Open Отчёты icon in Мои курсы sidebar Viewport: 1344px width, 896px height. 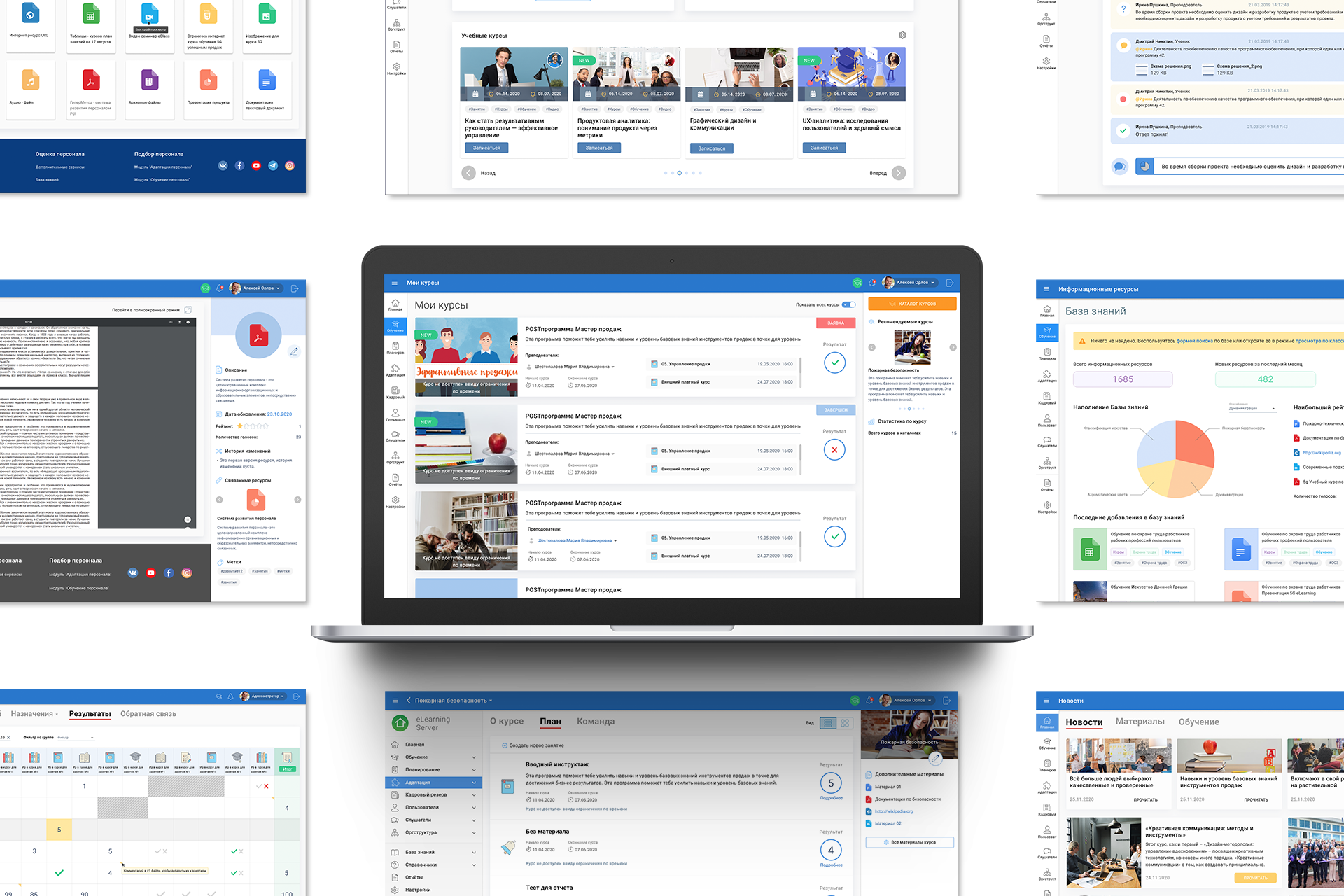coord(395,479)
